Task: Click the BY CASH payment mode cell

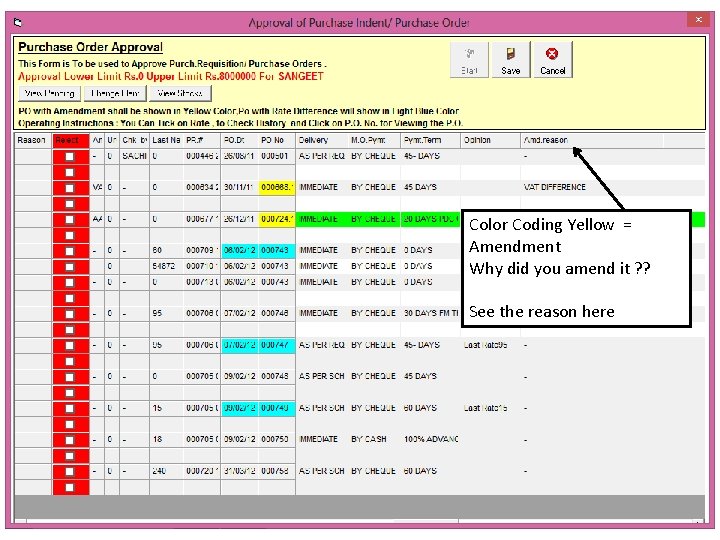Action: point(374,439)
